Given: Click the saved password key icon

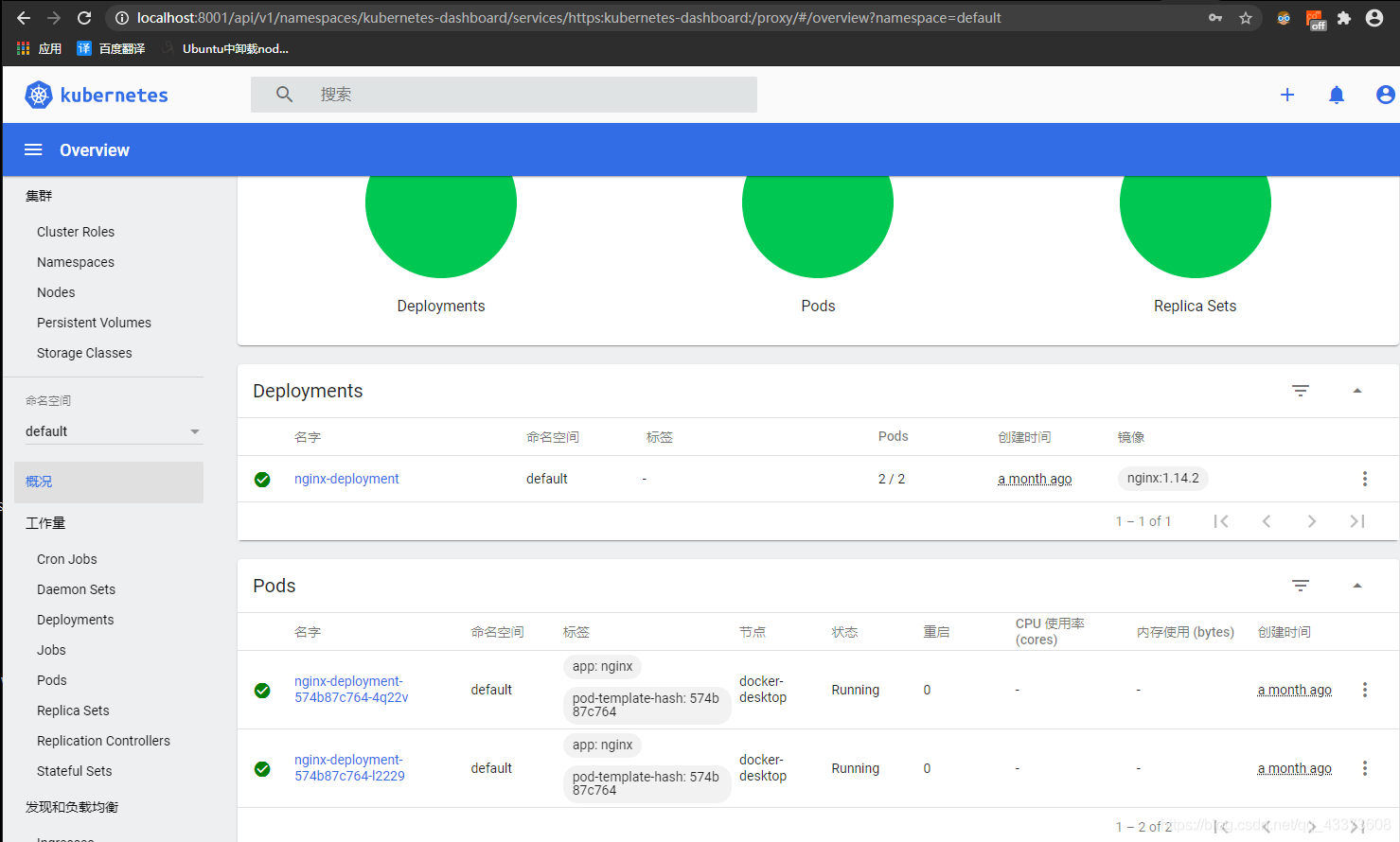Looking at the screenshot, I should pos(1215,18).
